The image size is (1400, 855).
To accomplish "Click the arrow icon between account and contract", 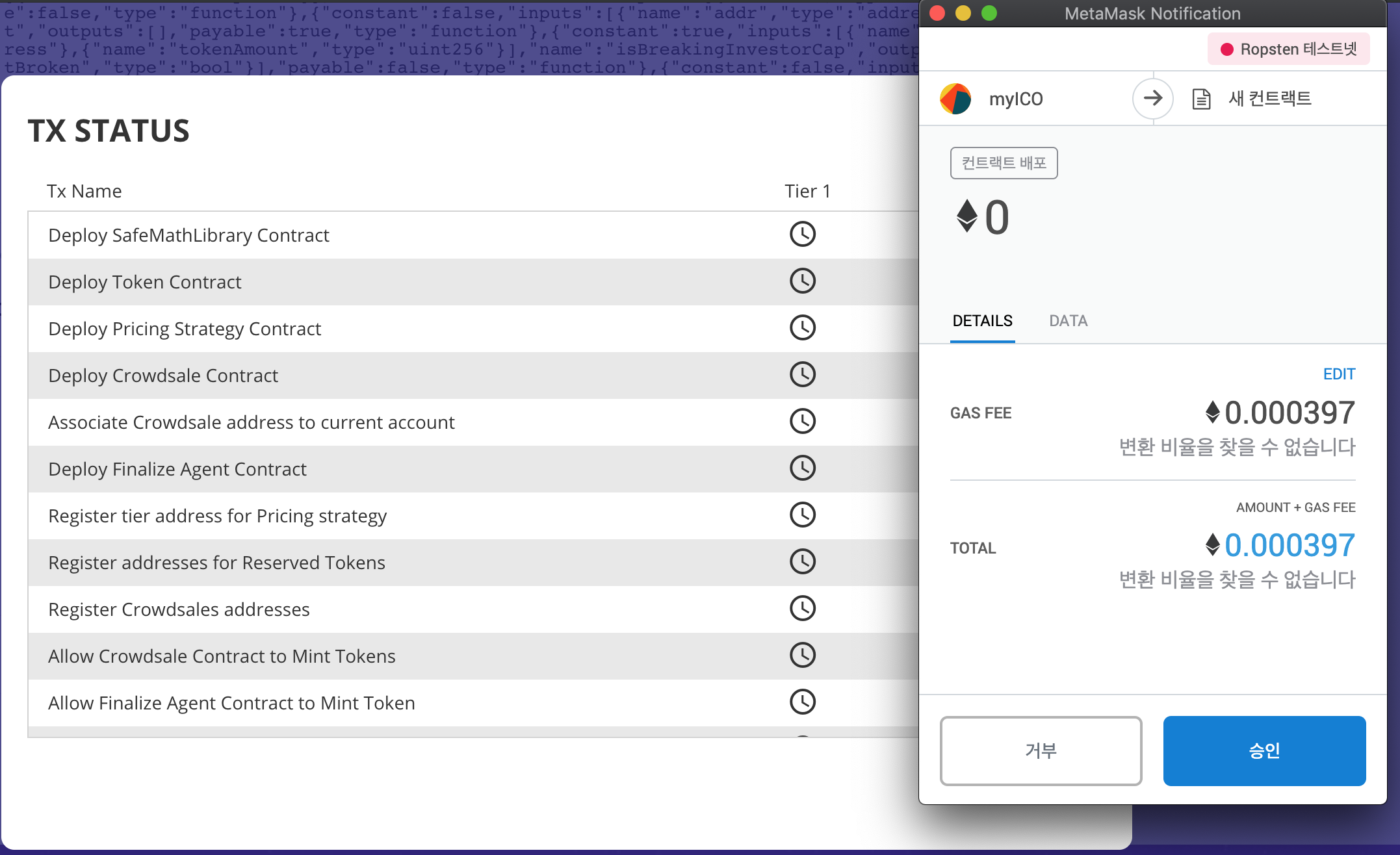I will [1152, 99].
